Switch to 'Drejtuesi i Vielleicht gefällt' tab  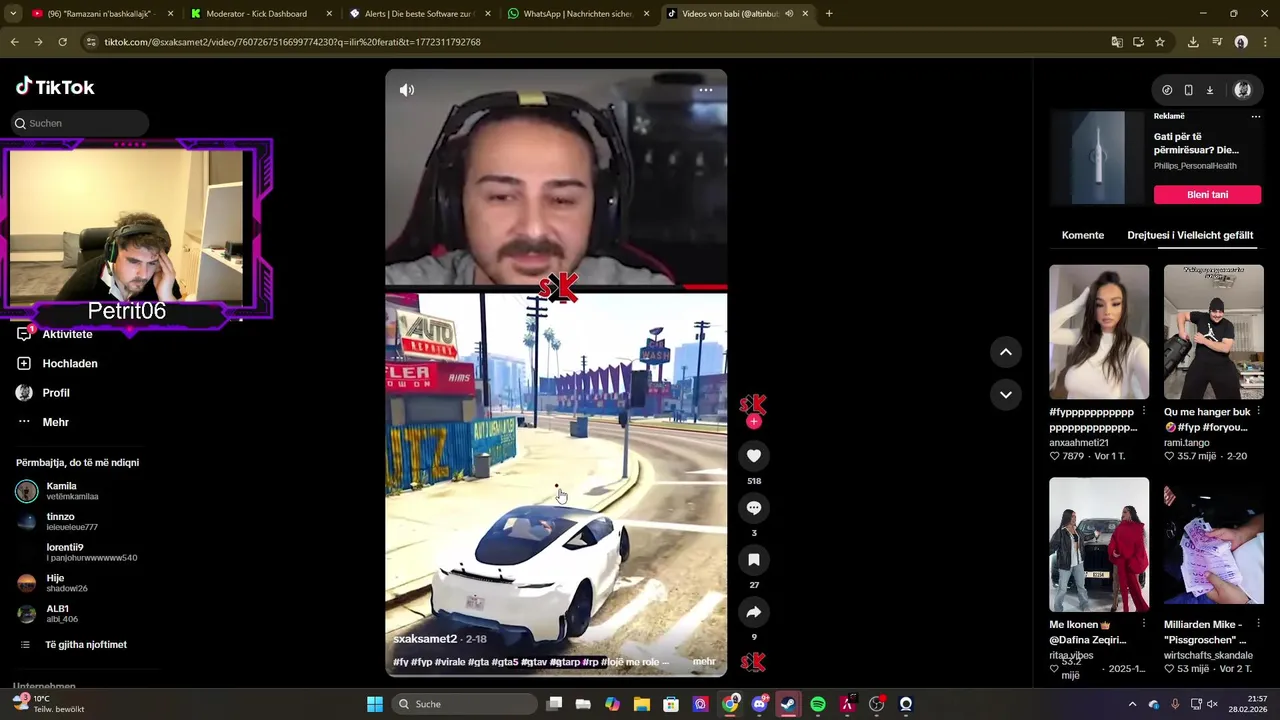click(x=1190, y=235)
